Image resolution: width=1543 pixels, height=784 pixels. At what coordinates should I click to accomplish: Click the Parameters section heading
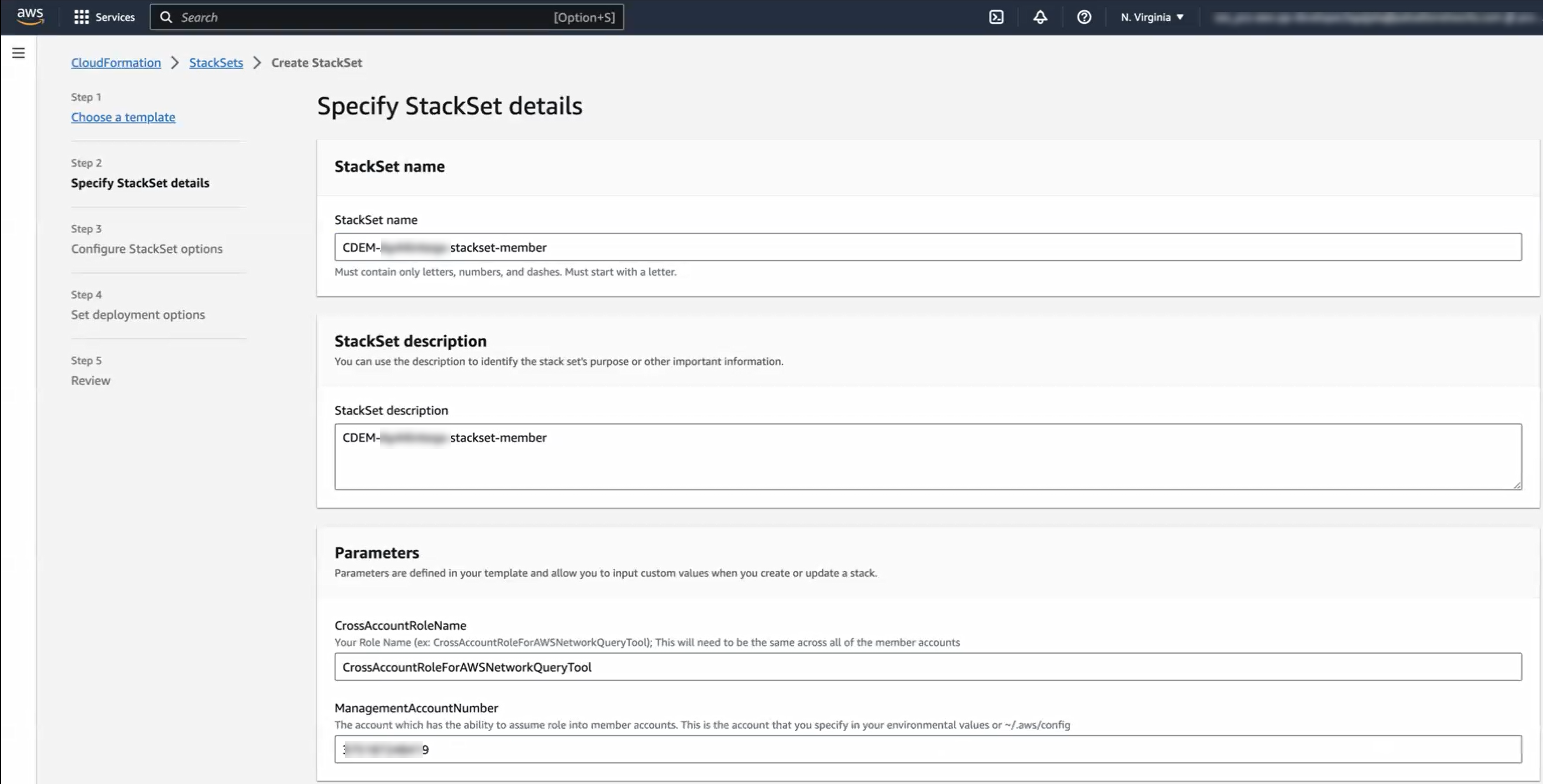point(377,552)
